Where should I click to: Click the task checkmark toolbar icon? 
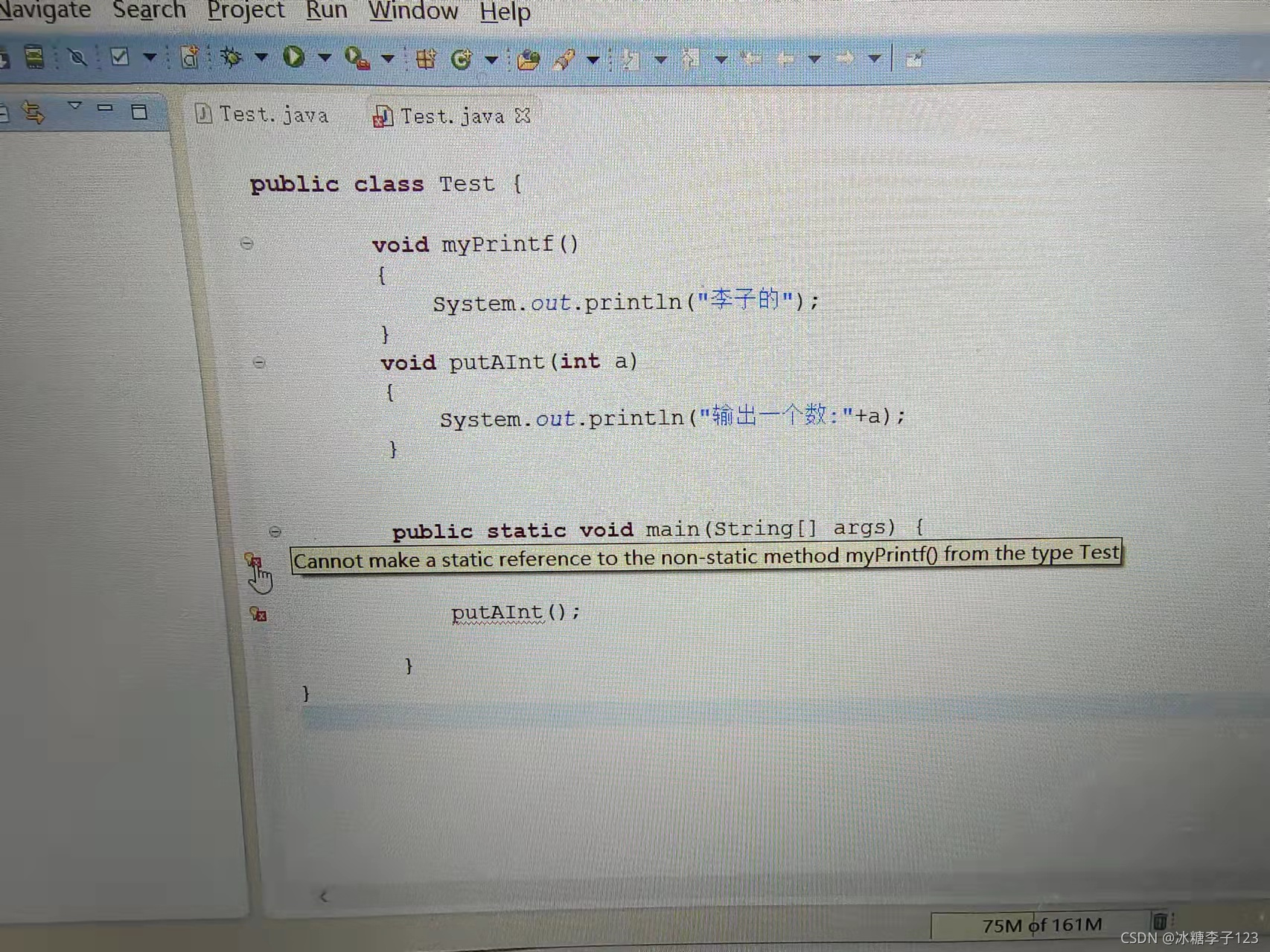pyautogui.click(x=119, y=57)
